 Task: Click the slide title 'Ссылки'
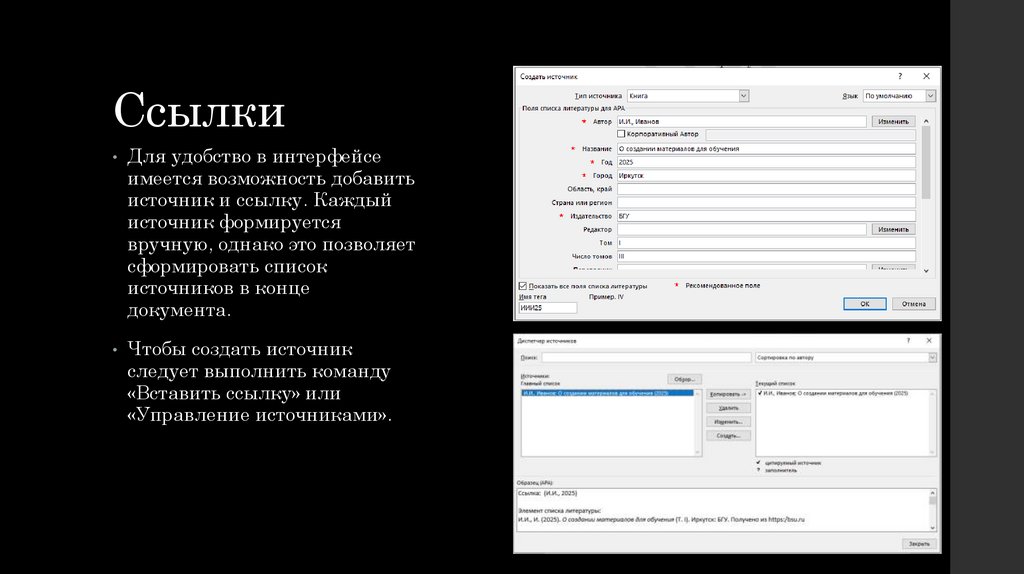[x=199, y=110]
